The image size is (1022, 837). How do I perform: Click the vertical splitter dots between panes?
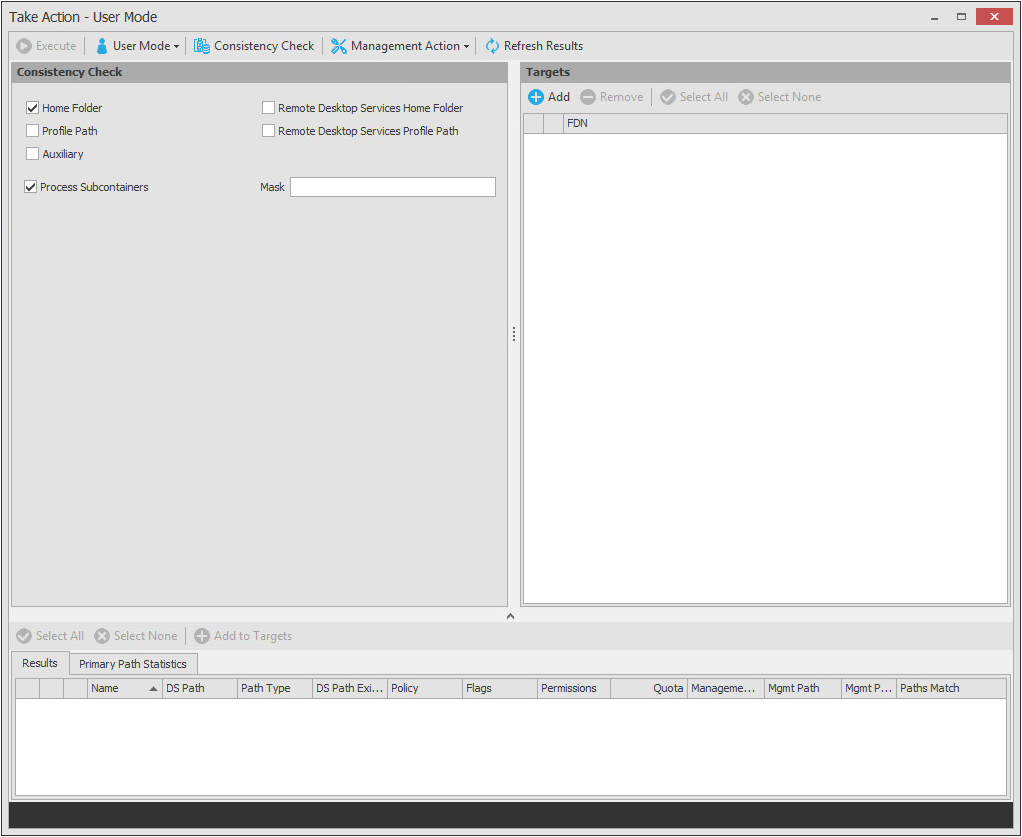[514, 334]
